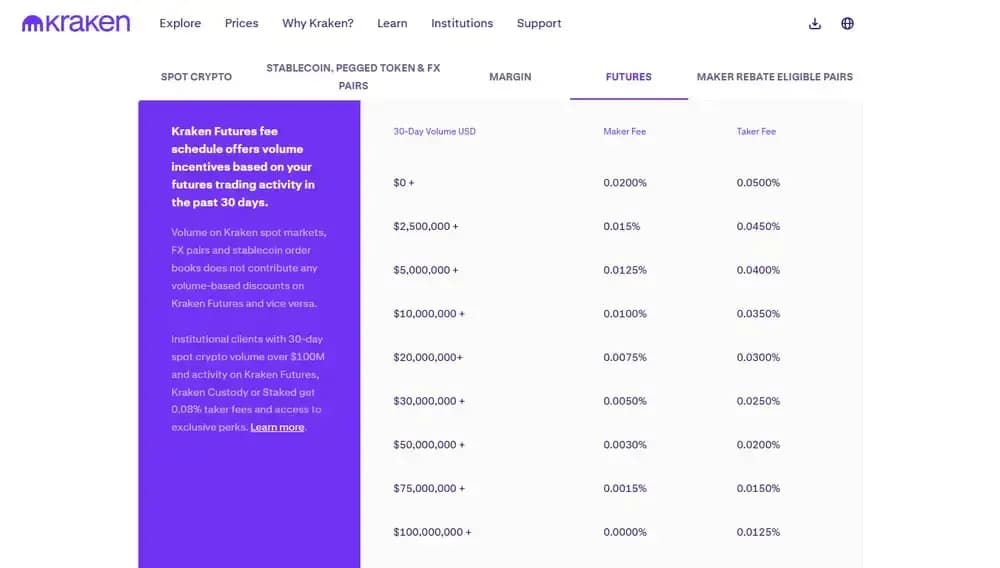Image resolution: width=1000 pixels, height=568 pixels.
Task: Switch to the Spot Crypto tab
Action: (x=196, y=77)
